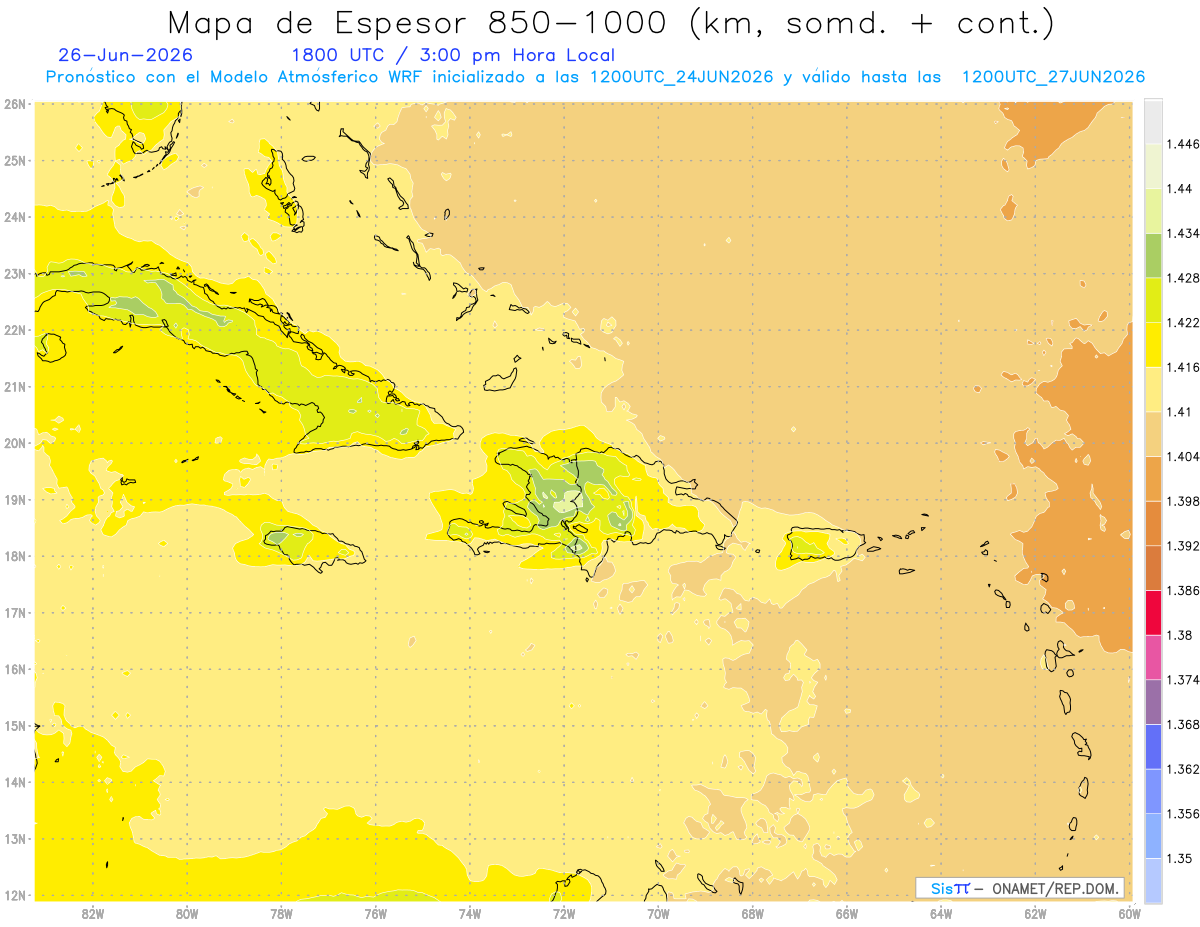Select the green colorbar swatch above 1.428

point(1153,255)
